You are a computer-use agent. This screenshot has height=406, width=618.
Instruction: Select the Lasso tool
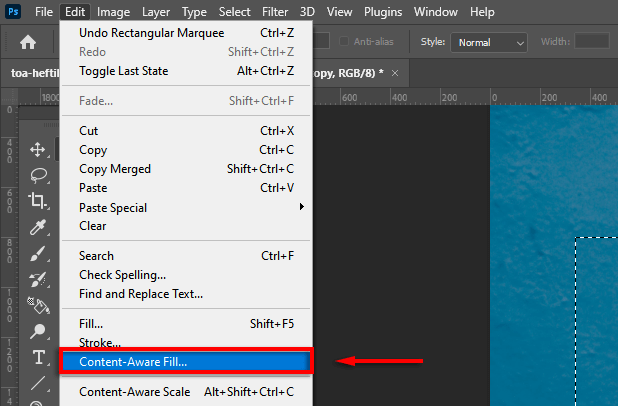38,175
